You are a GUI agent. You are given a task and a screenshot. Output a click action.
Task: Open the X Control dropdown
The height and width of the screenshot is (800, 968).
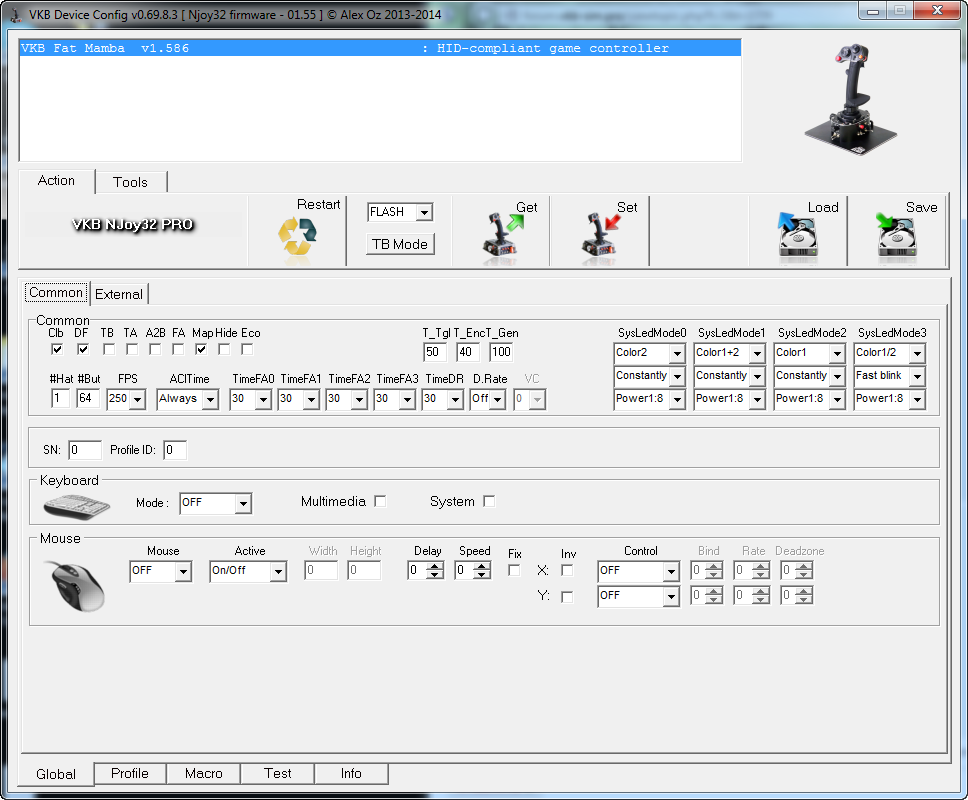point(670,572)
